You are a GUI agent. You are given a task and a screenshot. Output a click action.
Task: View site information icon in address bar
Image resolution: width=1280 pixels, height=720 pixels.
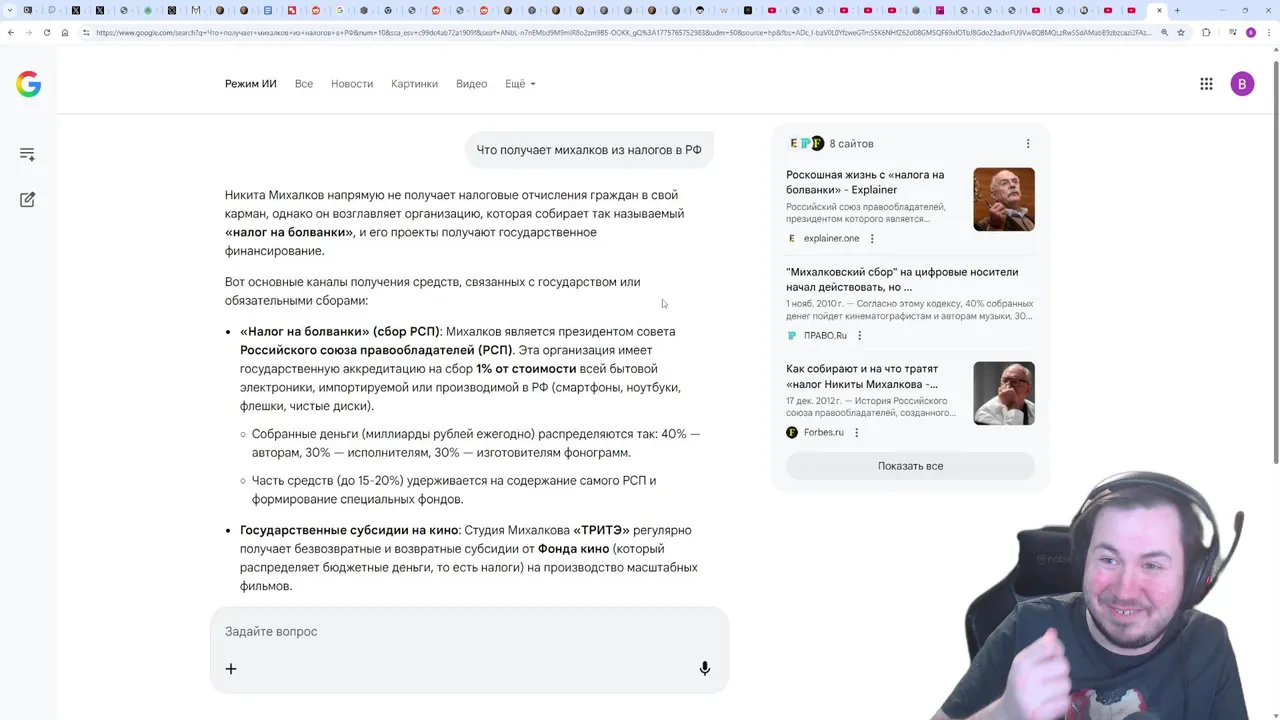pyautogui.click(x=87, y=32)
